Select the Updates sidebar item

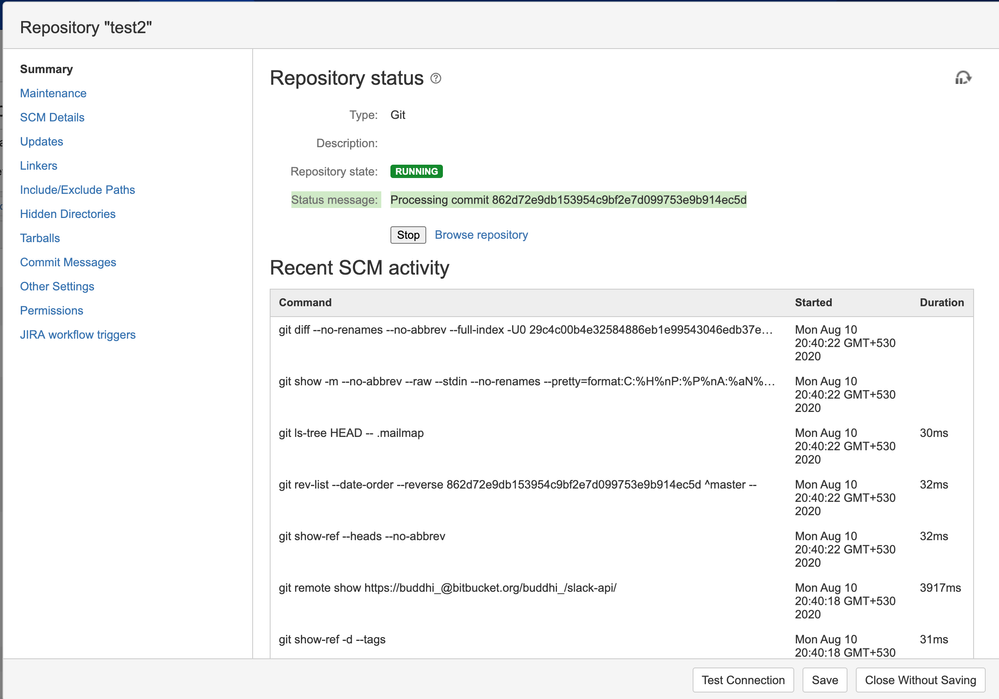(41, 141)
